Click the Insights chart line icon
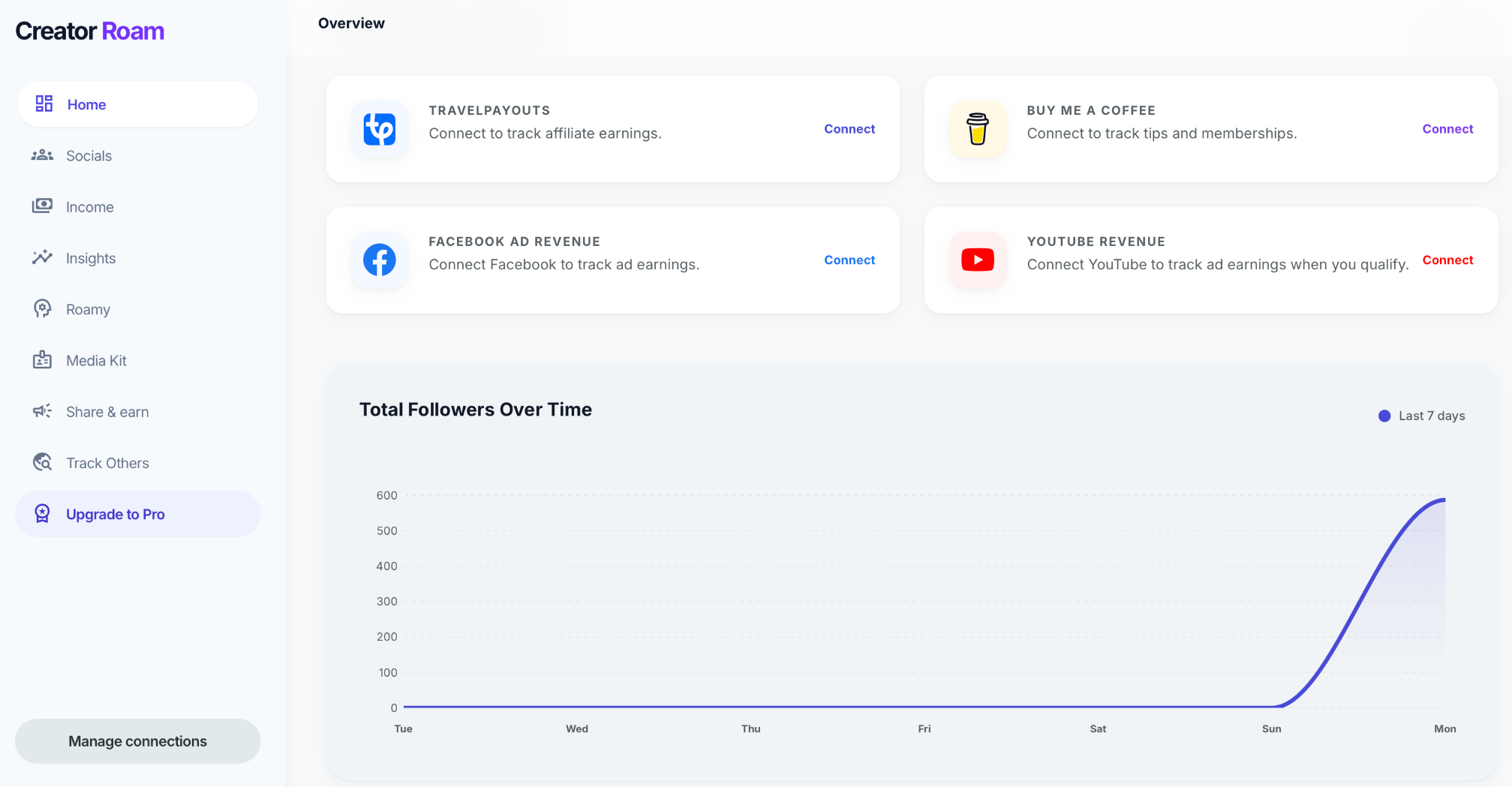This screenshot has width=1512, height=787. pyautogui.click(x=42, y=257)
